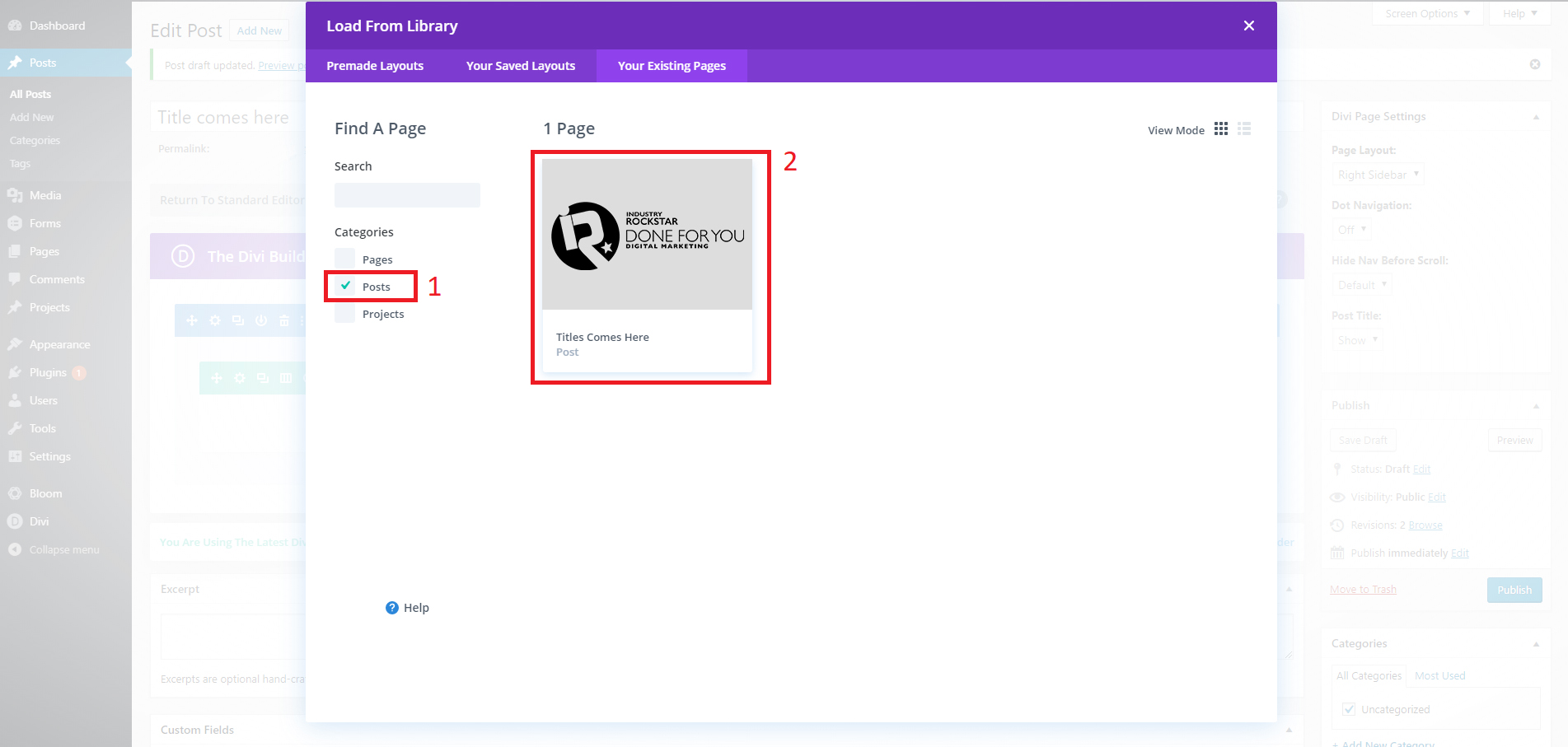Open Categories submenu in sidebar
Screen dimensions: 1568x747
coord(35,140)
